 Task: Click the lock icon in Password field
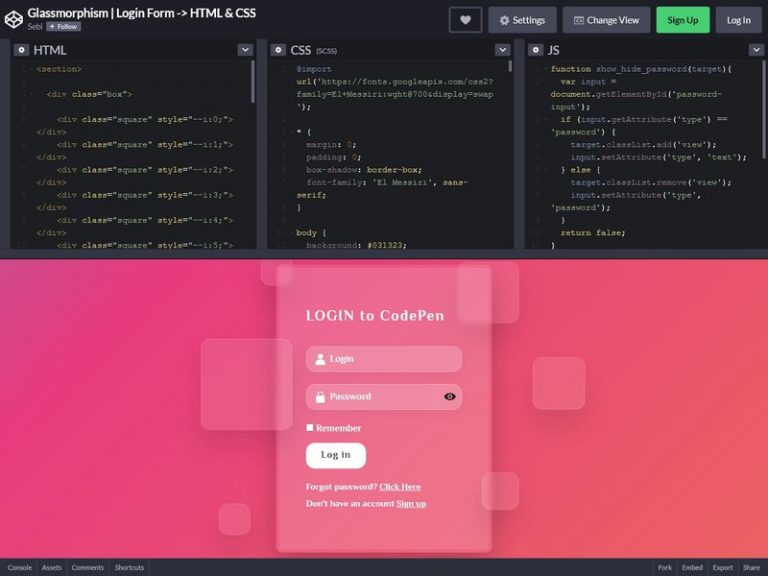tap(320, 397)
